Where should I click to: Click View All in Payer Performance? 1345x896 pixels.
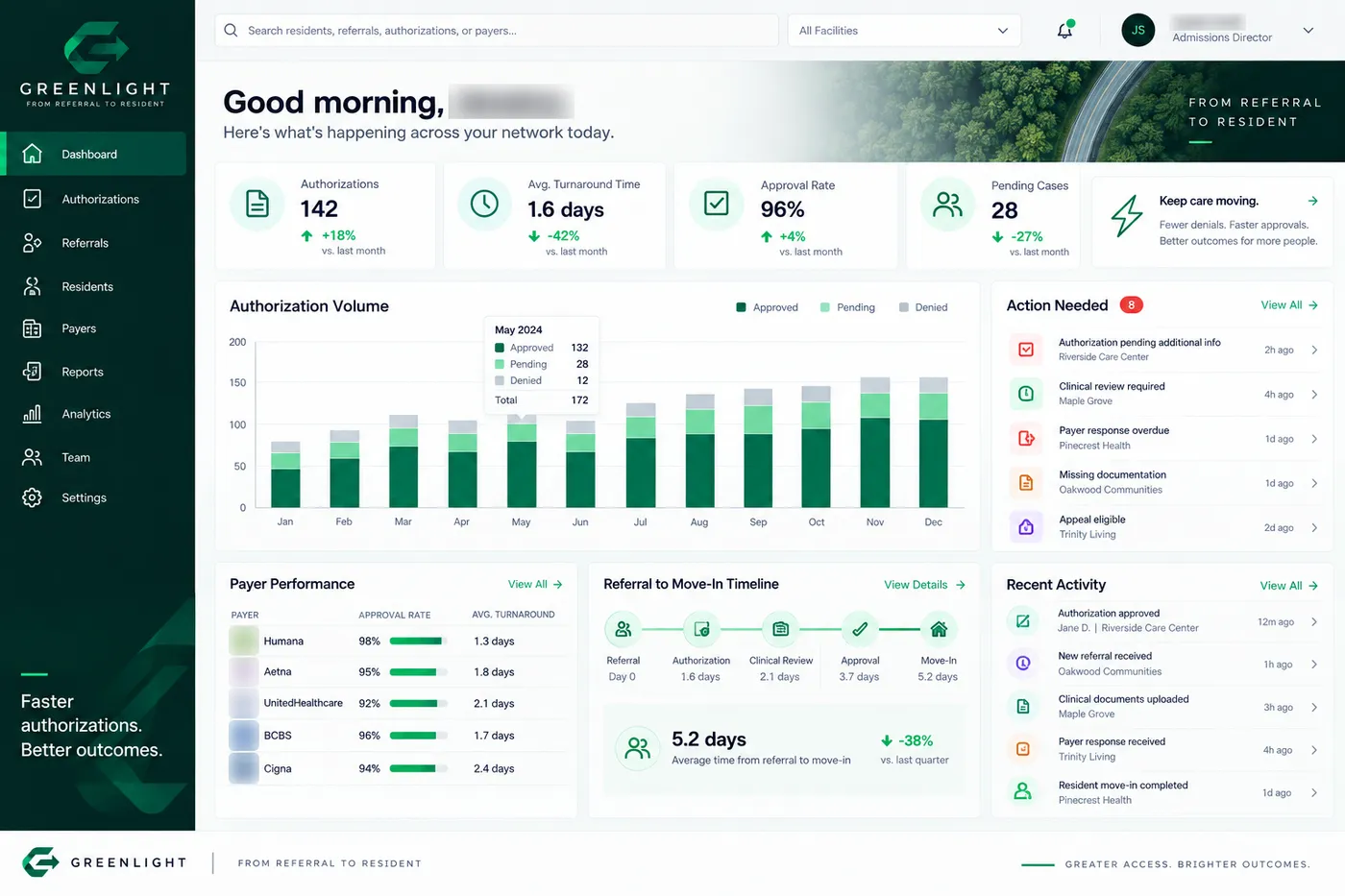click(535, 584)
